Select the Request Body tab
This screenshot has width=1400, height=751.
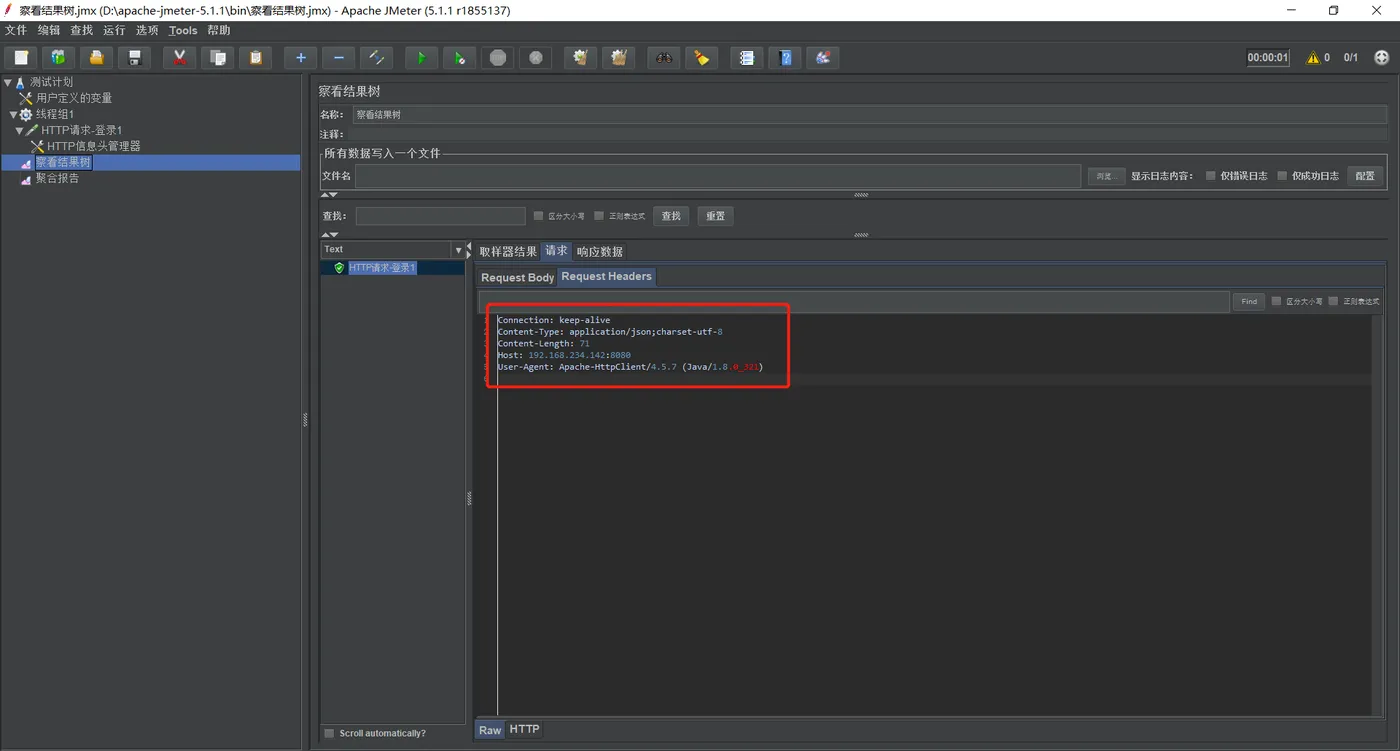coord(517,277)
